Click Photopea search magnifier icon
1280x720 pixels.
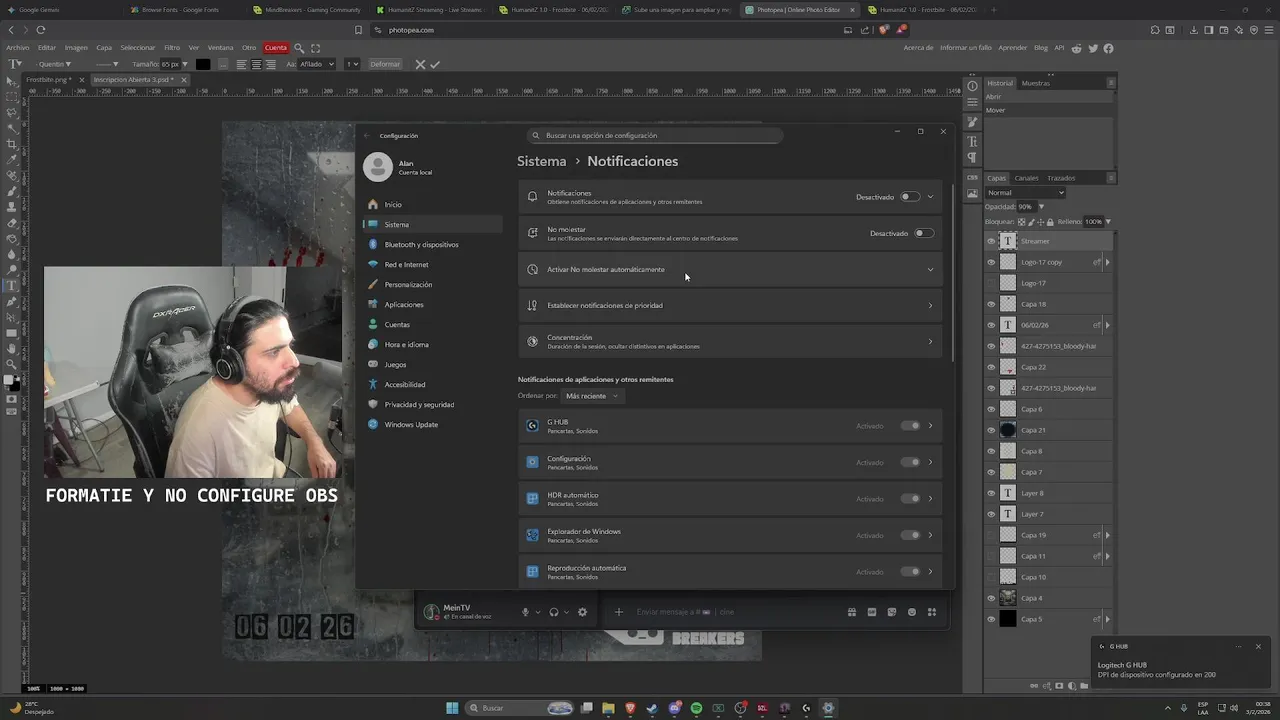[300, 48]
